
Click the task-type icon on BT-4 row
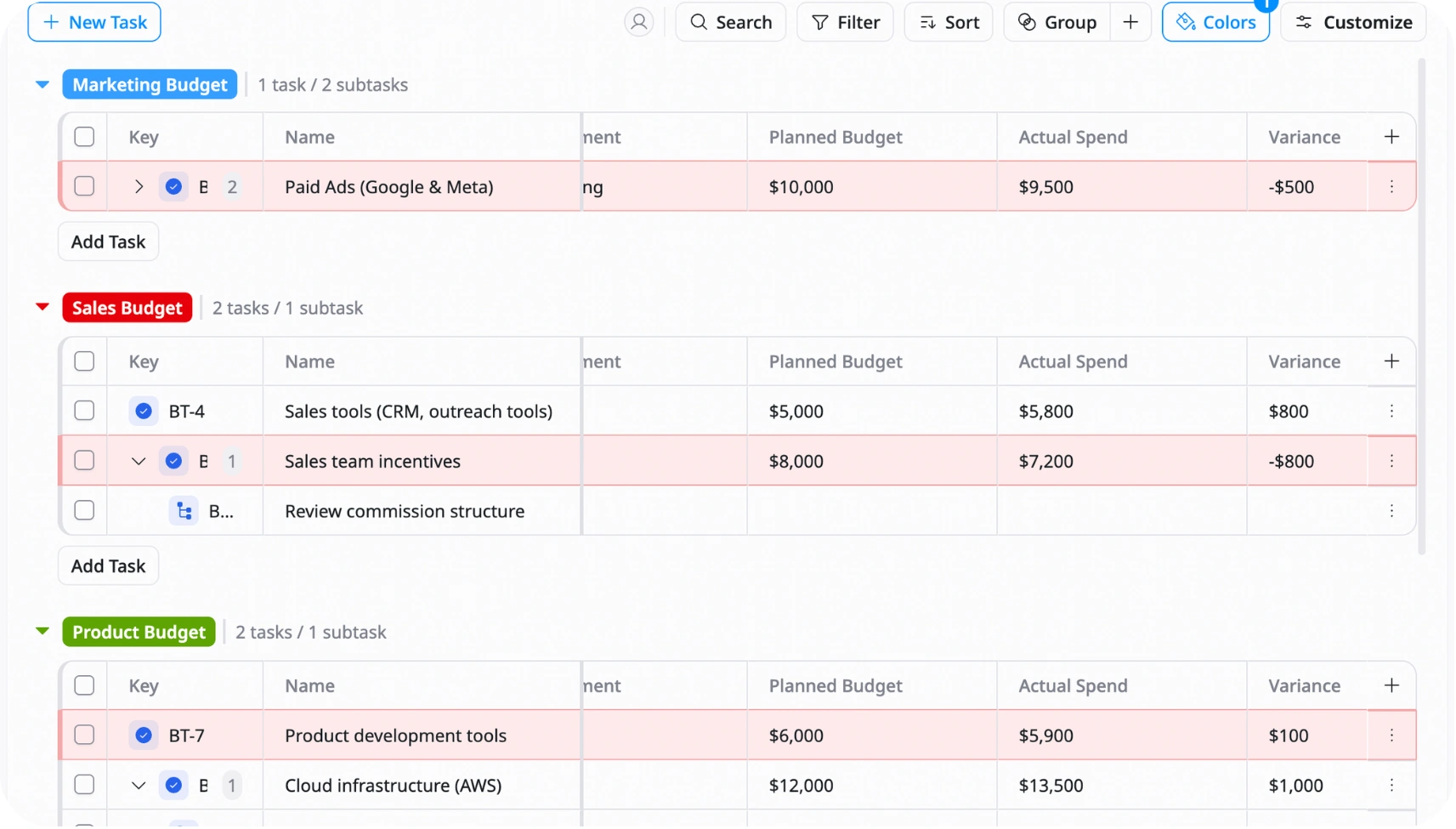(144, 411)
